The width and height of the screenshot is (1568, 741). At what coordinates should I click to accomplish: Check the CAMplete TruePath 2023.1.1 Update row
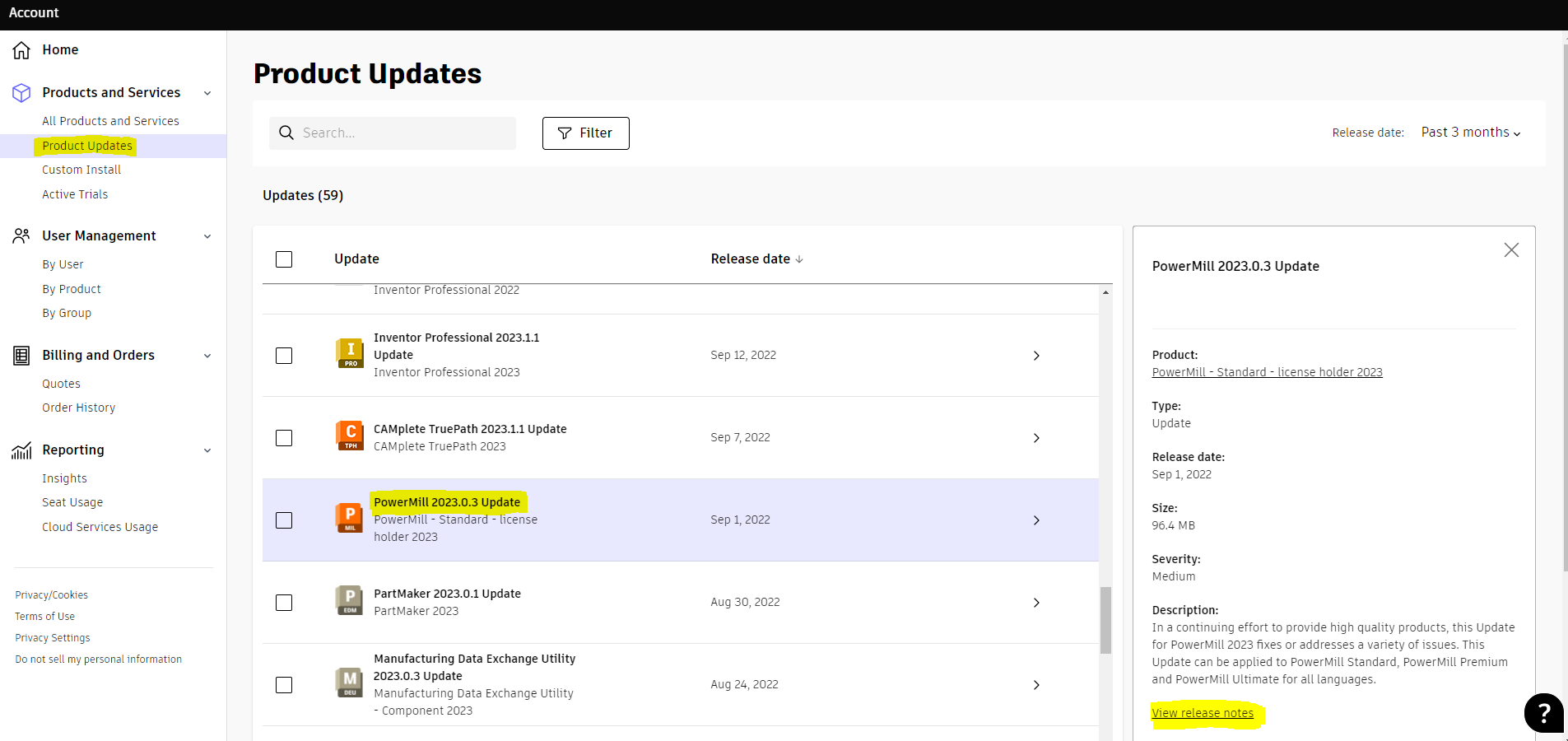point(284,438)
